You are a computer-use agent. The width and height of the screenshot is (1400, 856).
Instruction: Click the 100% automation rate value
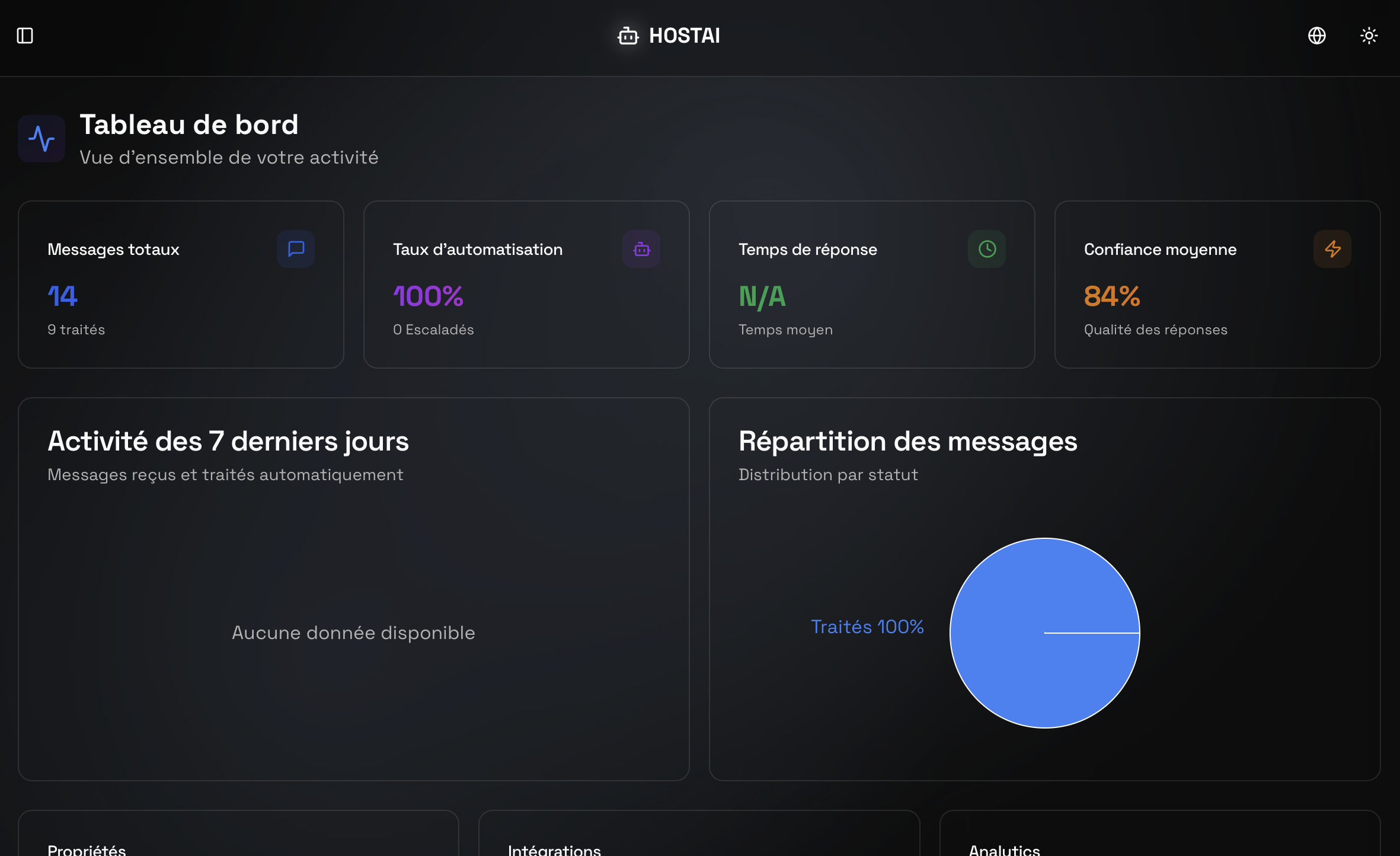click(x=428, y=296)
